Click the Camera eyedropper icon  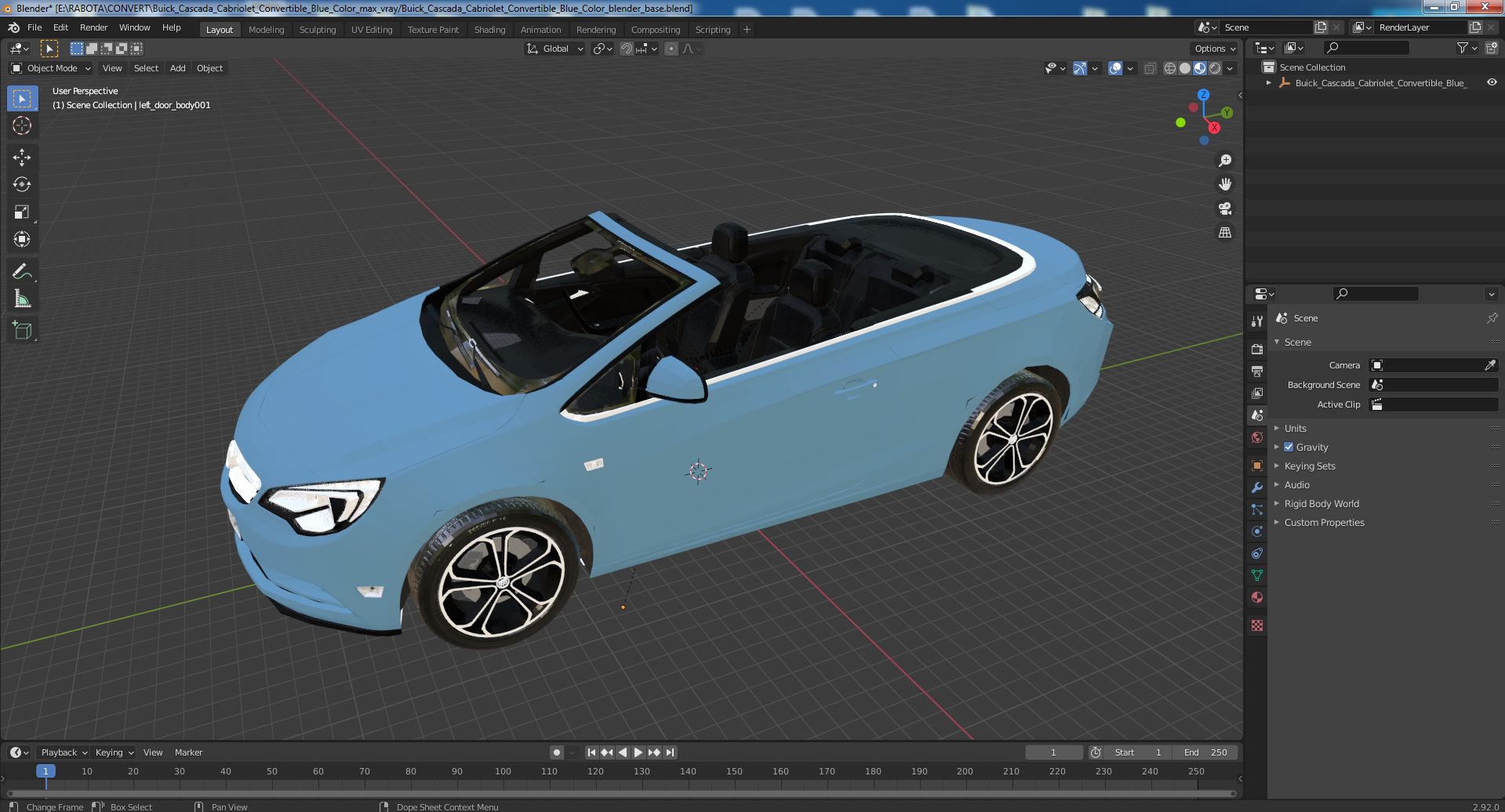1490,365
